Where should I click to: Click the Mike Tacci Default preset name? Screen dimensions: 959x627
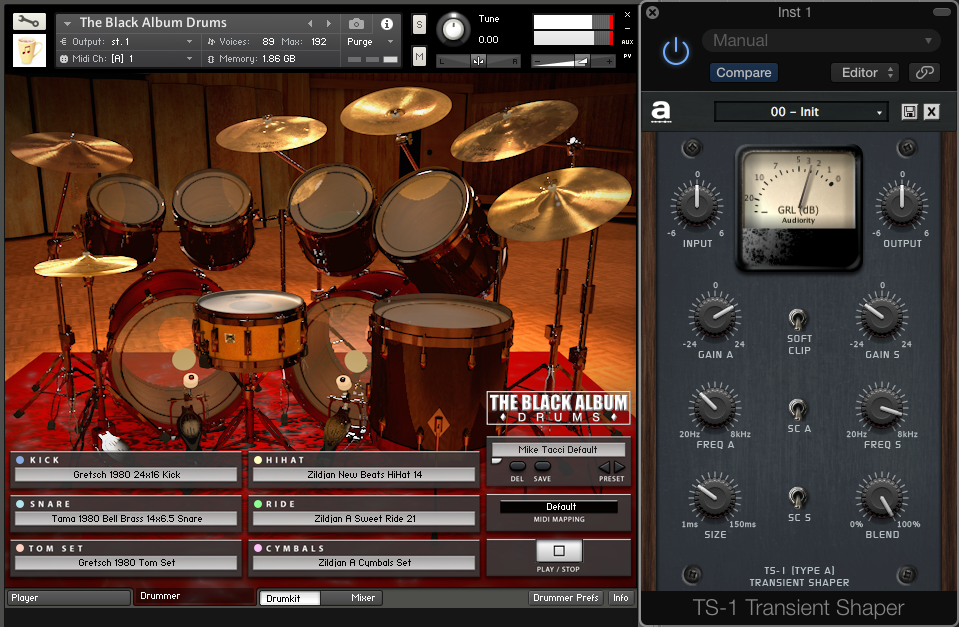558,450
